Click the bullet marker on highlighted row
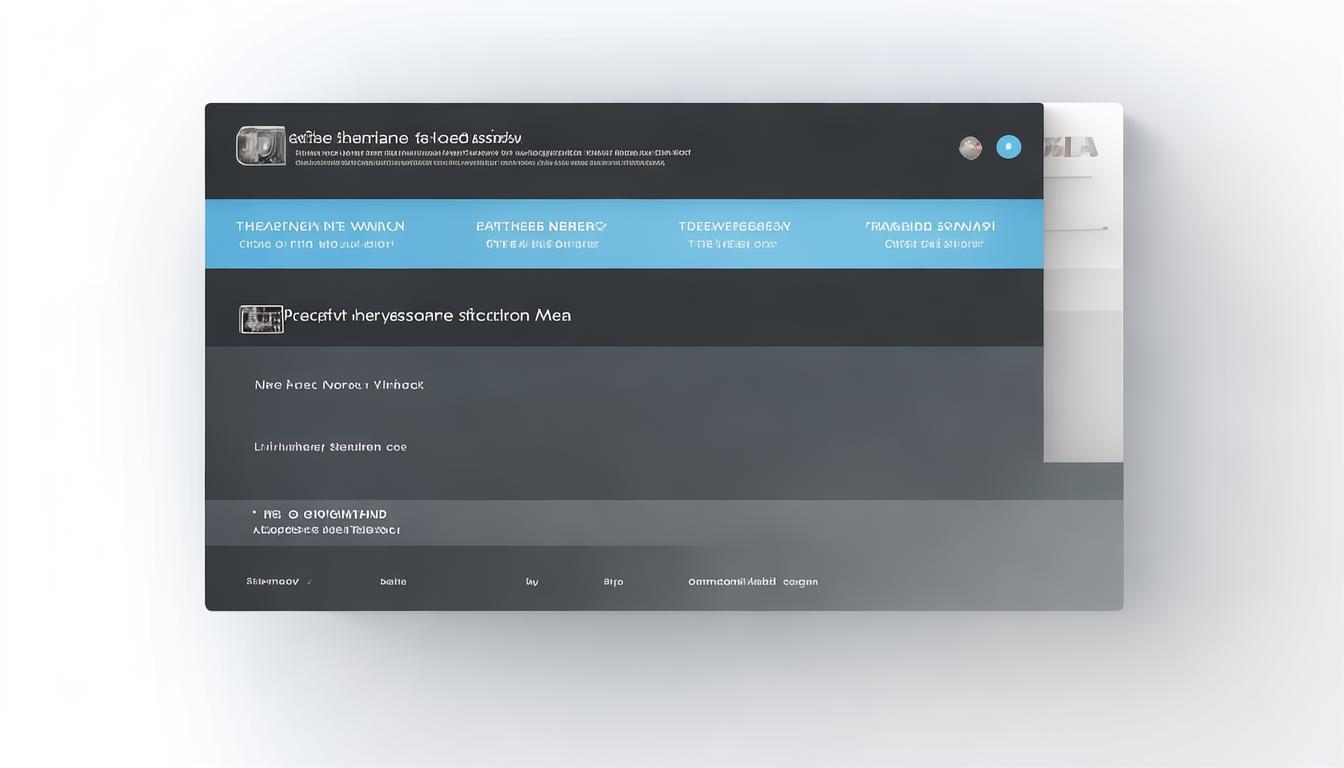The image size is (1344, 768). click(x=254, y=513)
